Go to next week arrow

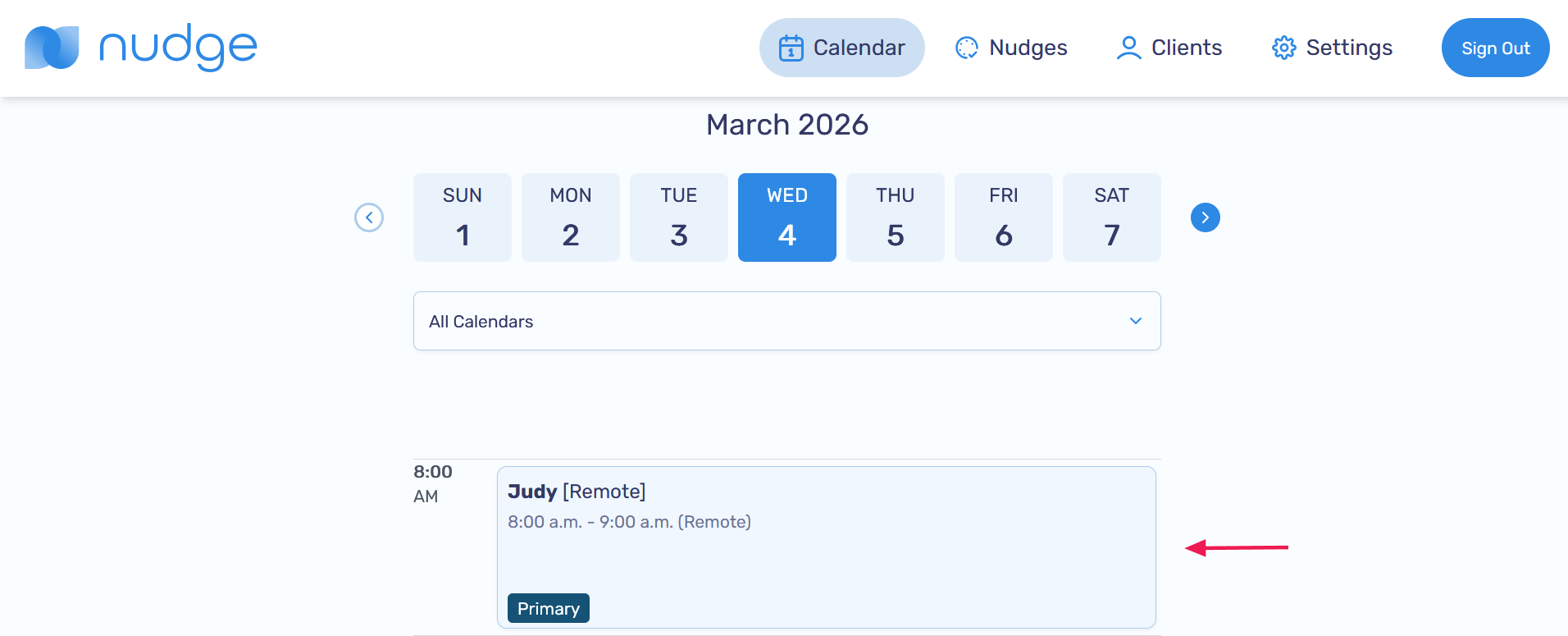[1205, 217]
